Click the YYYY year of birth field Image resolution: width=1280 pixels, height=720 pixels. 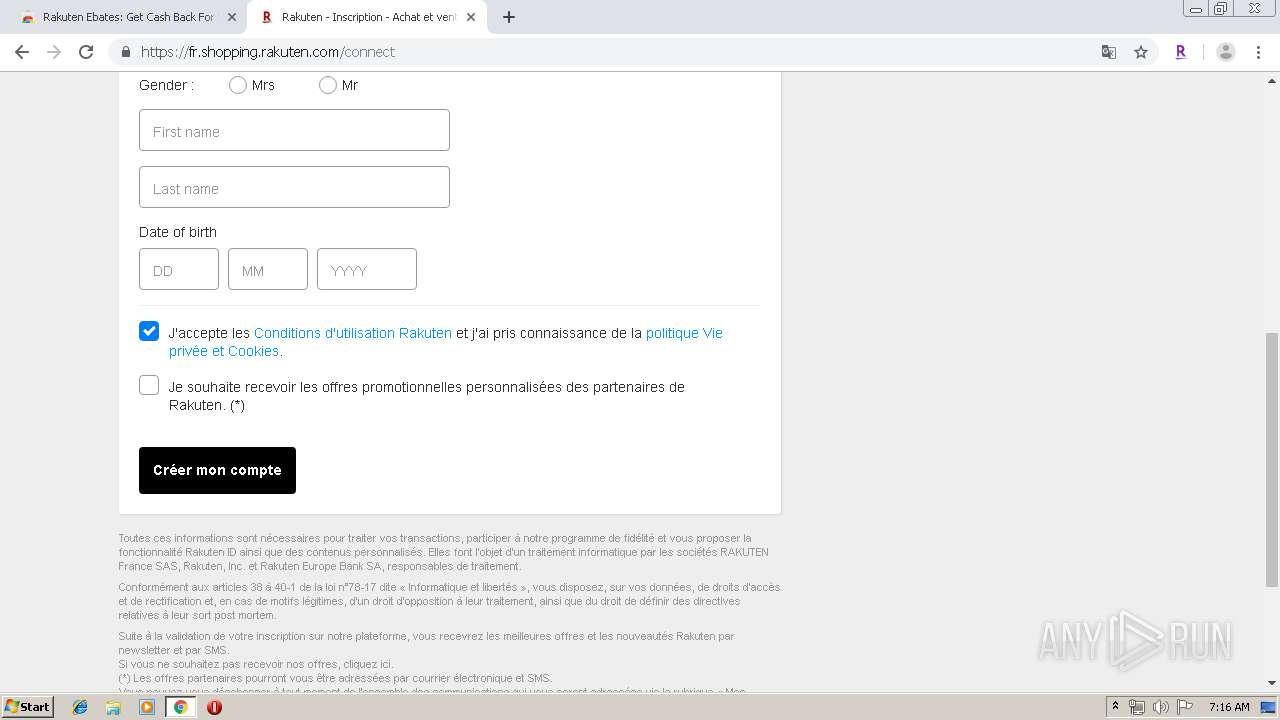pyautogui.click(x=367, y=269)
